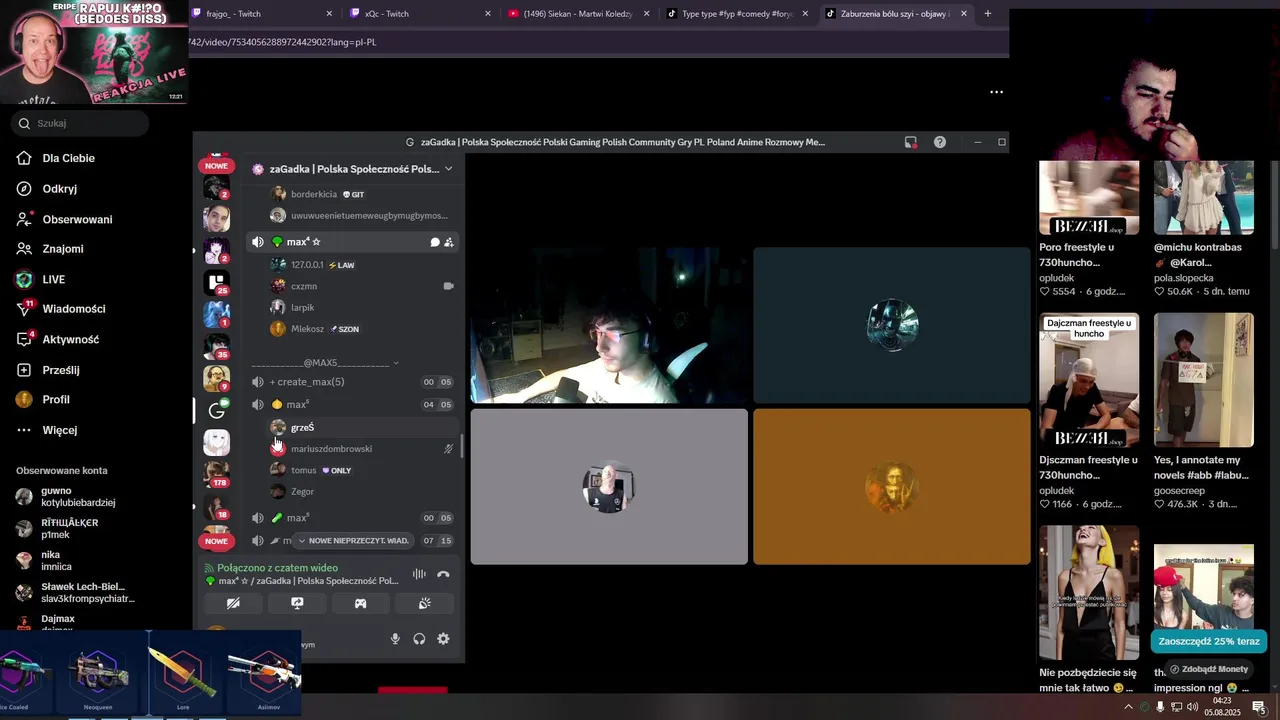Viewport: 1280px width, 720px height.
Task: Toggle camera in Discord voice panel
Action: tap(233, 603)
